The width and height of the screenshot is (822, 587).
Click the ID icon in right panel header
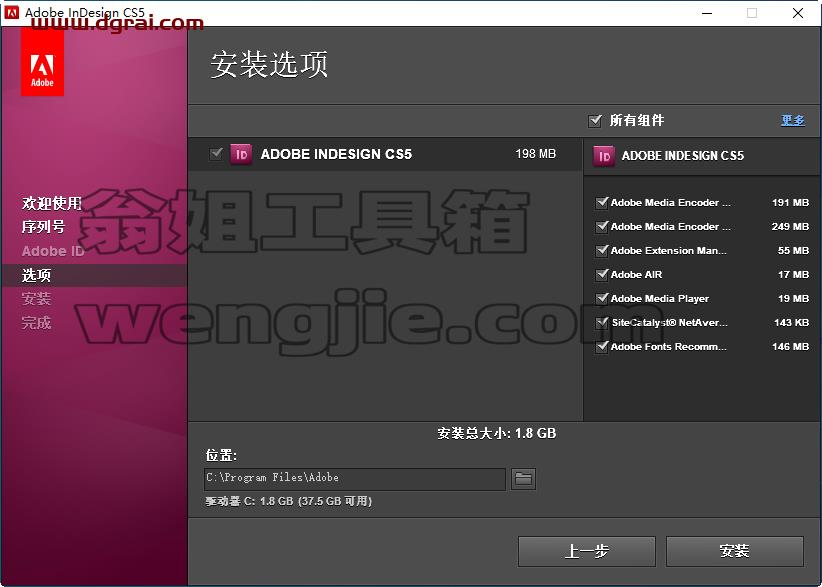(604, 156)
